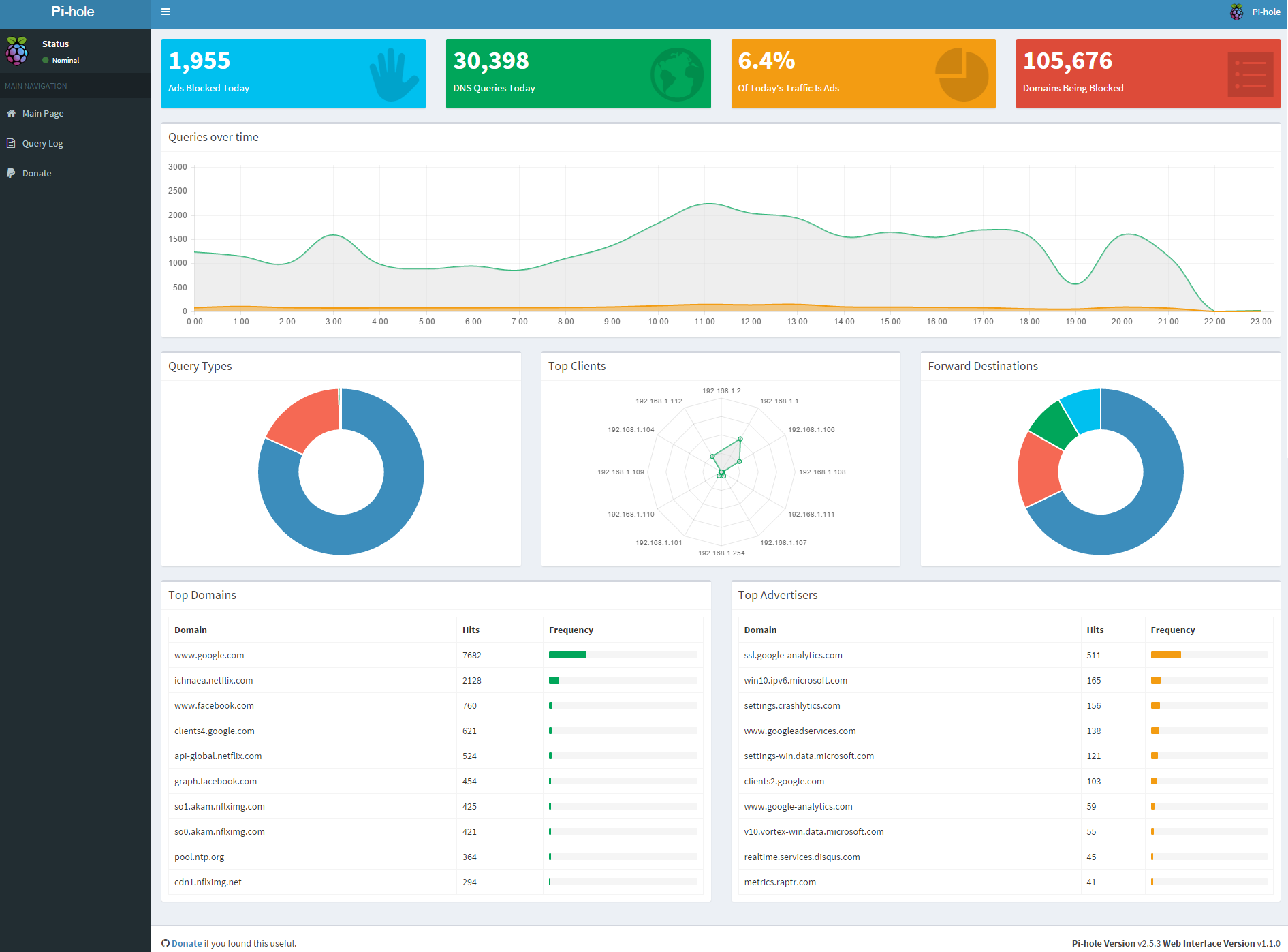Click www.google.com in Top Domains

tap(209, 655)
